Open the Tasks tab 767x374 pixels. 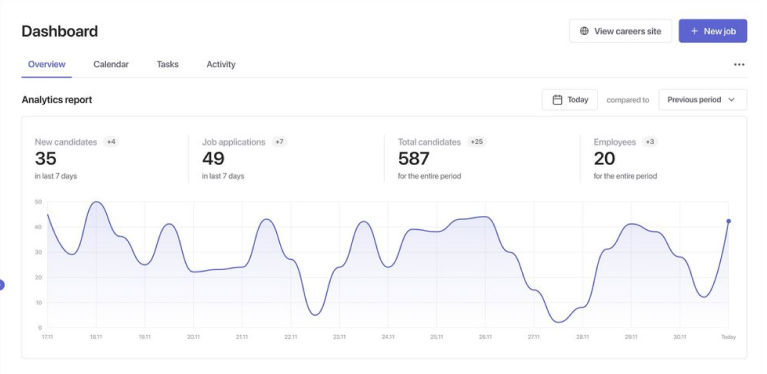pos(168,65)
